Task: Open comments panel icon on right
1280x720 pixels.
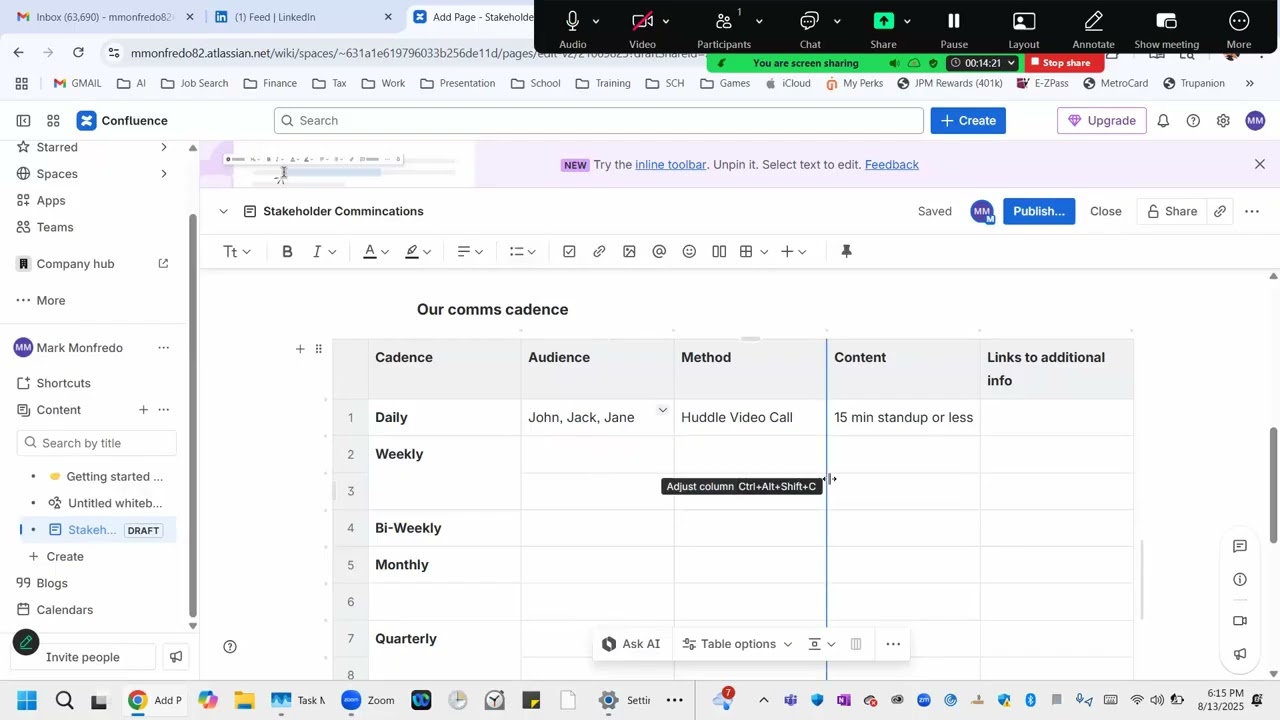Action: pyautogui.click(x=1240, y=547)
